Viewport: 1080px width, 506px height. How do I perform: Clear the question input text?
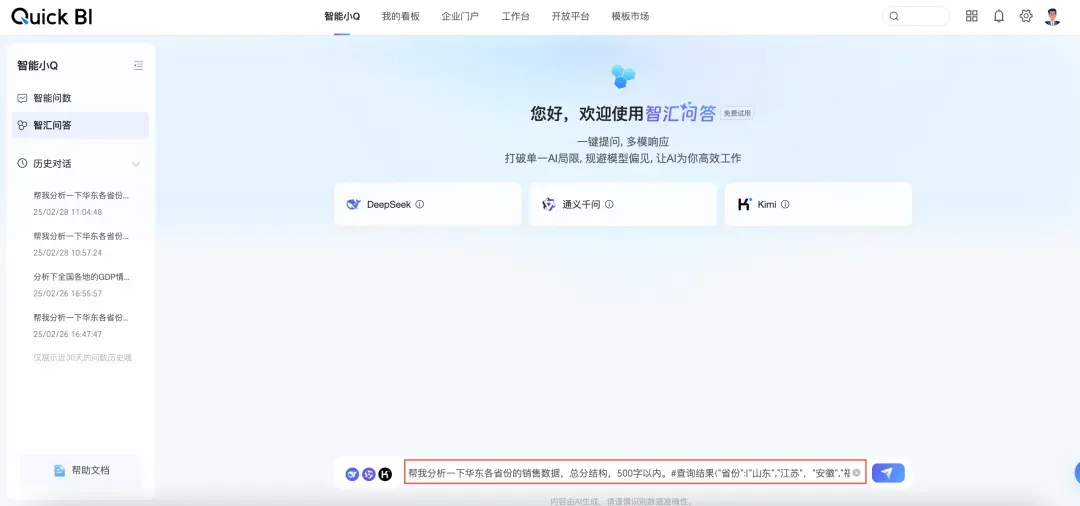click(856, 473)
